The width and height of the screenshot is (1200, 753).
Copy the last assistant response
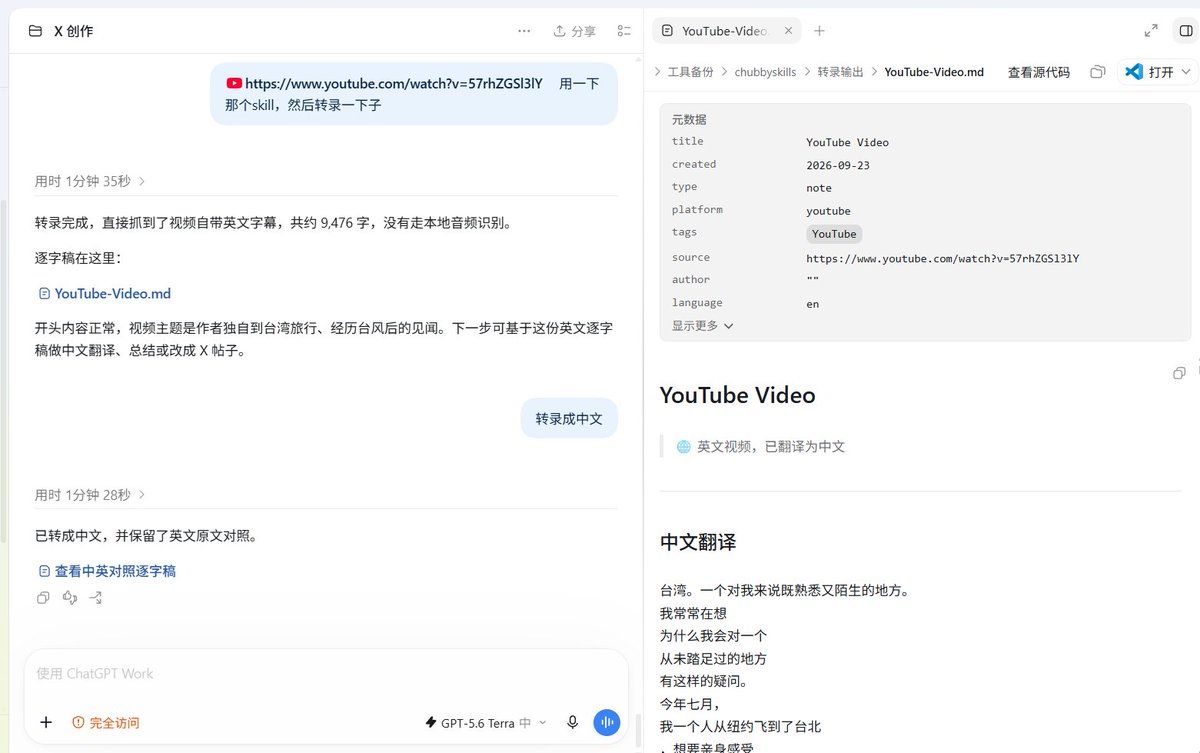point(43,598)
